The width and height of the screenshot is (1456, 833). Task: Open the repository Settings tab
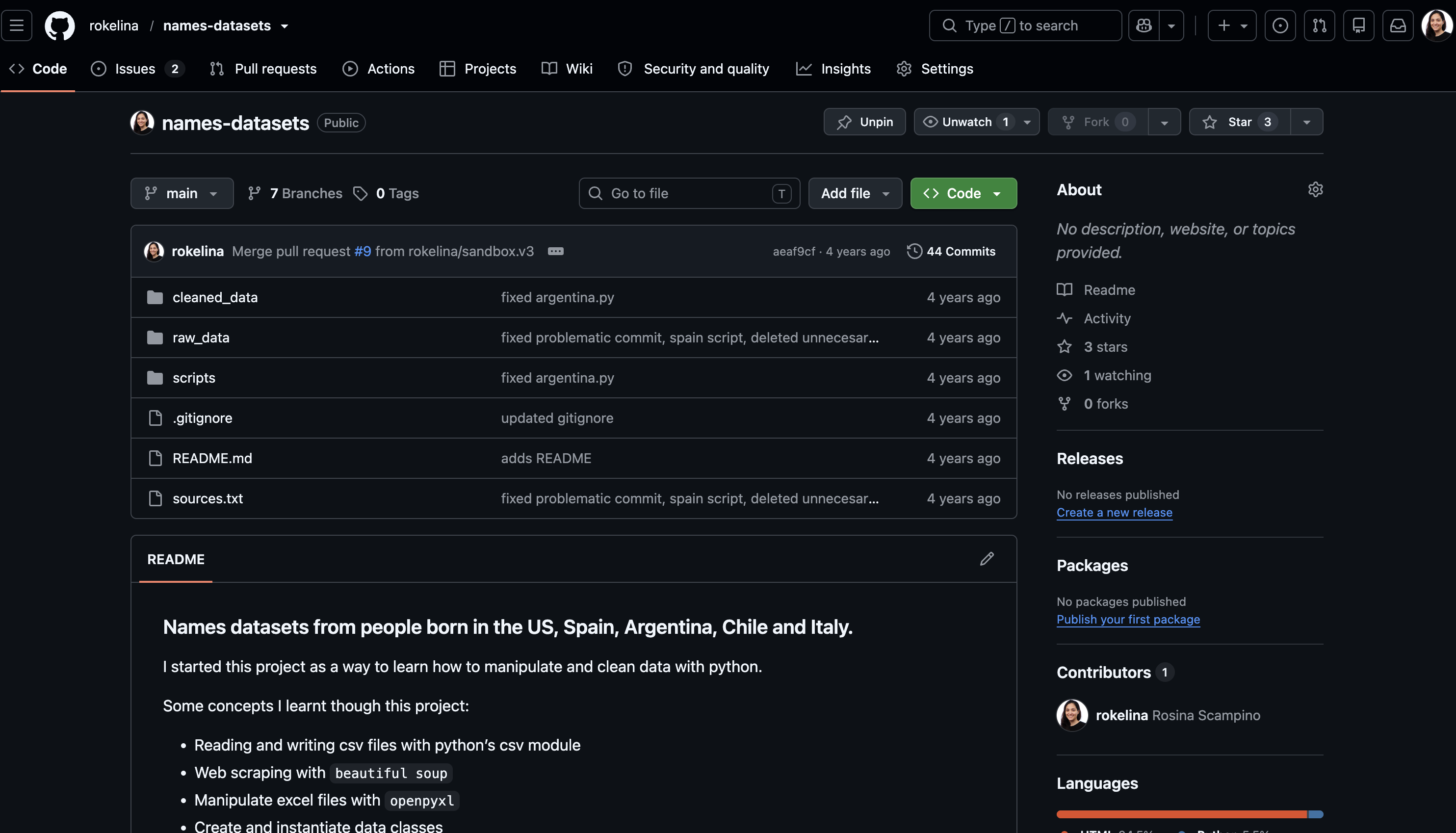pyautogui.click(x=935, y=69)
